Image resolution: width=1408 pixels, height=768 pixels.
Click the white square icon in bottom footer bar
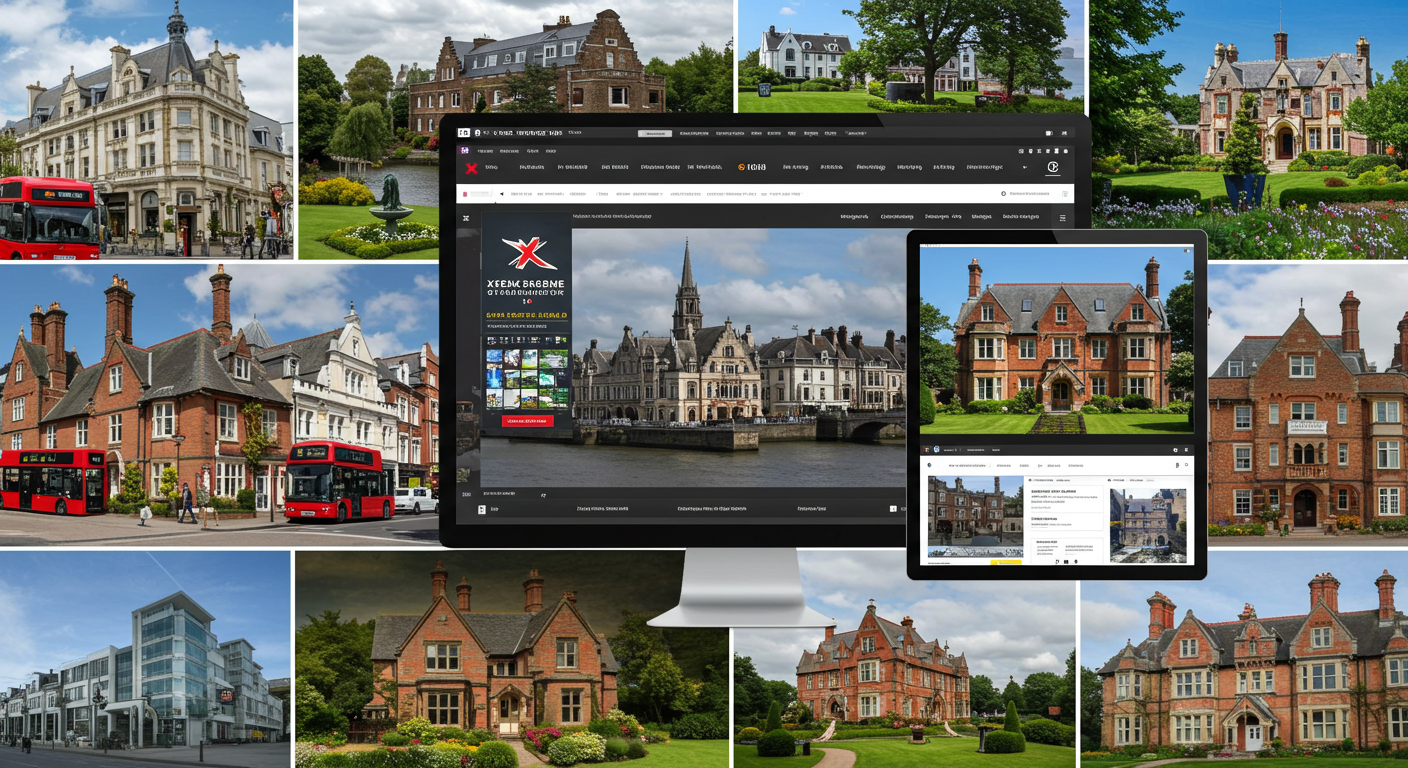coord(481,509)
